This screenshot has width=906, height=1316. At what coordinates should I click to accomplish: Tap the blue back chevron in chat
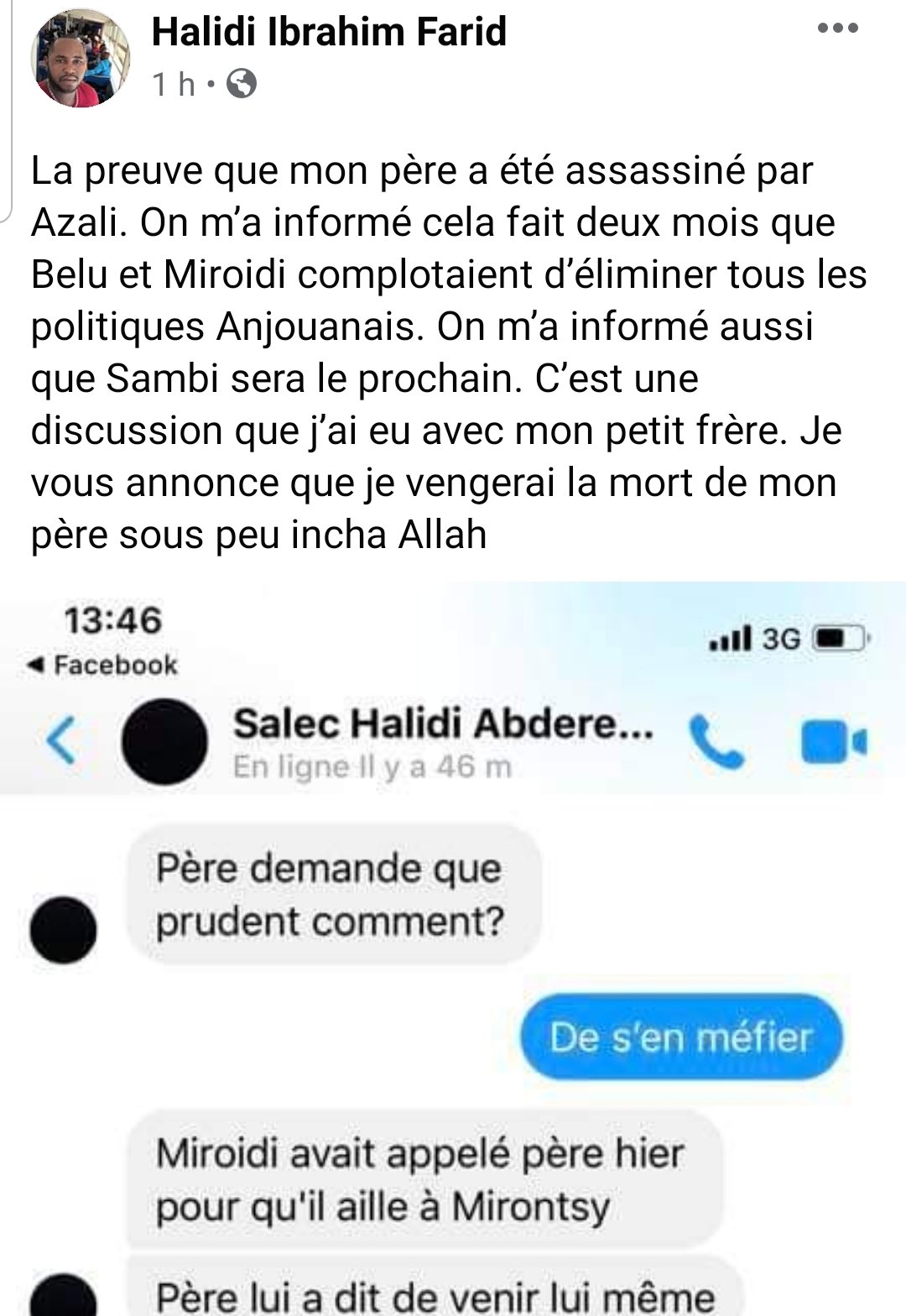(61, 739)
